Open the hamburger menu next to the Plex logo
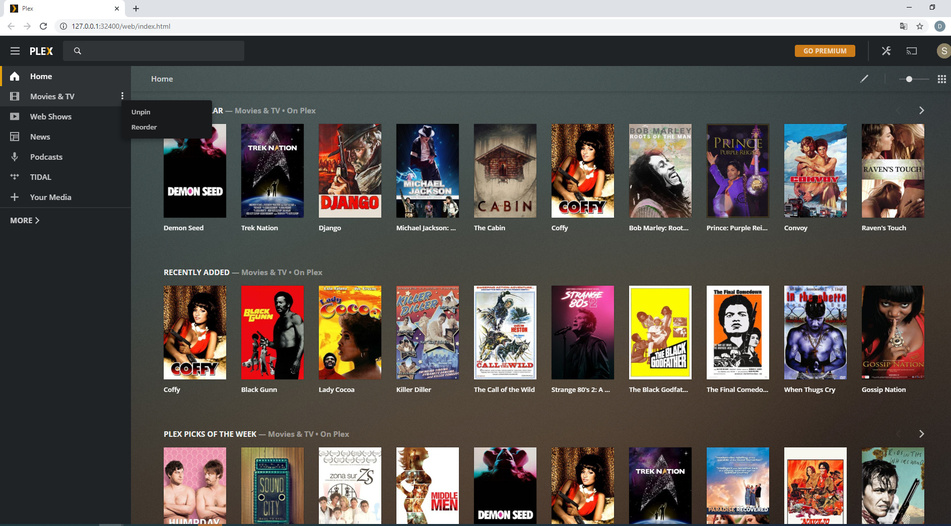Image resolution: width=951 pixels, height=526 pixels. [x=15, y=51]
